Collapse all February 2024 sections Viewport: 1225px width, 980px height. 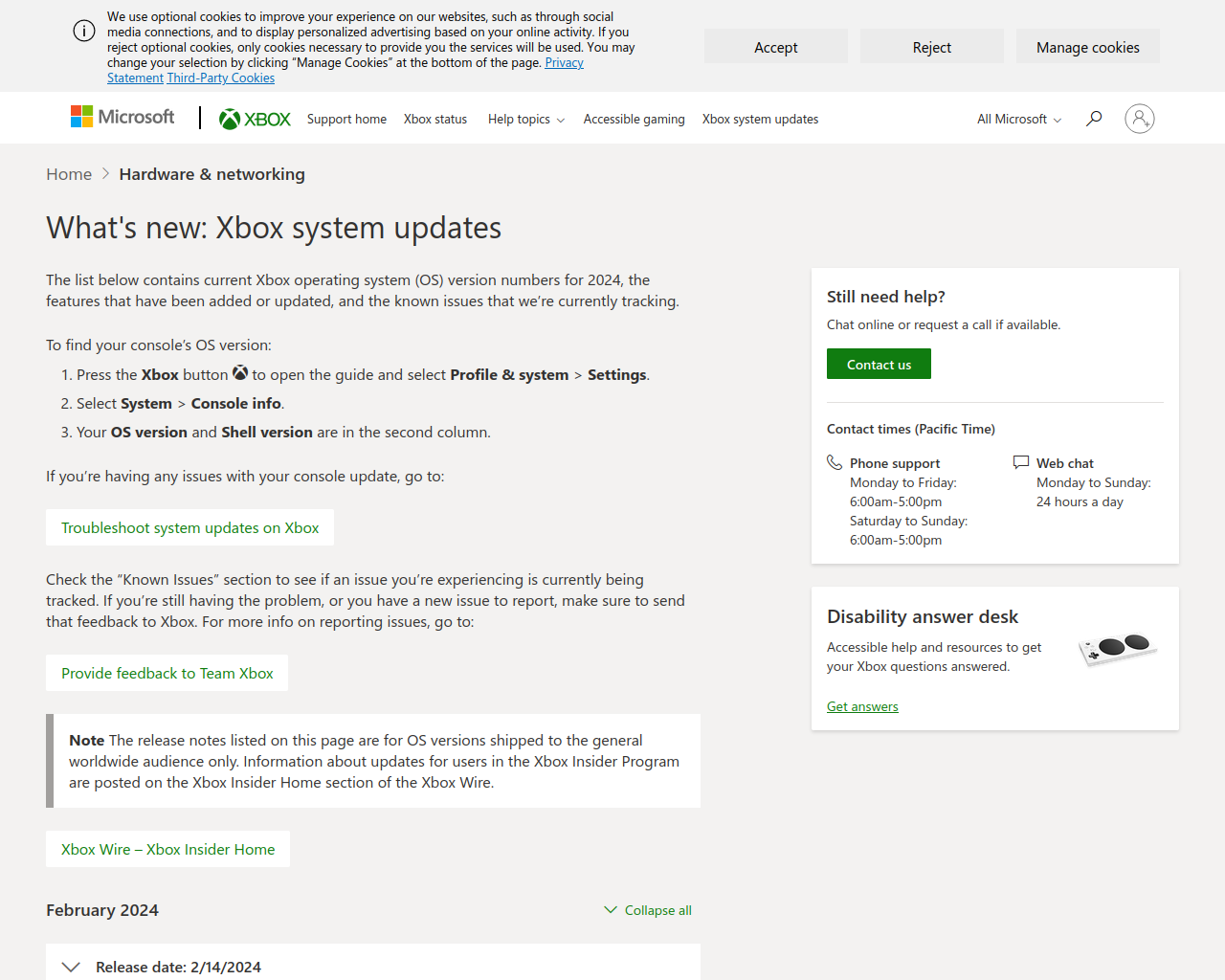[648, 910]
